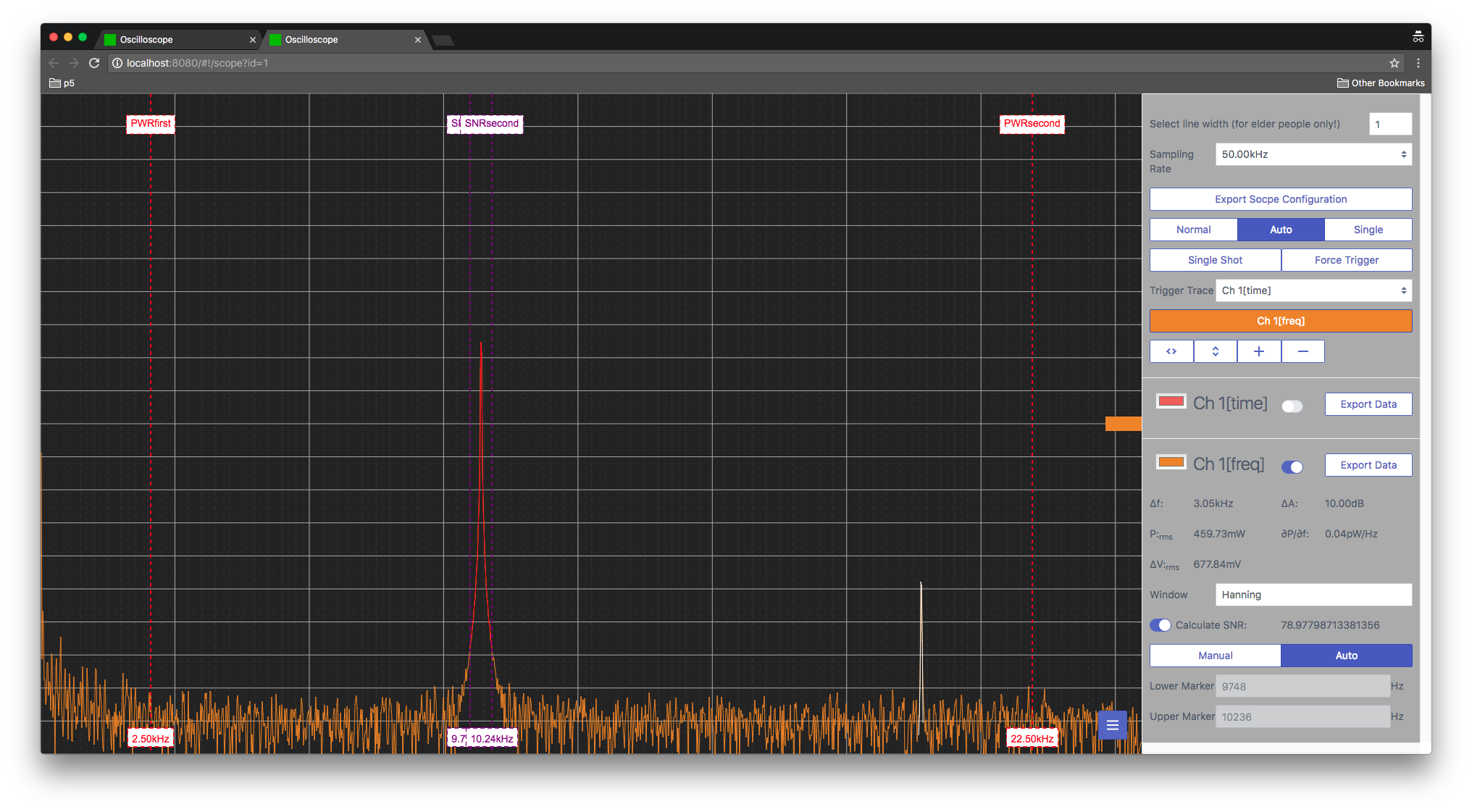Click the move up arrow icon

(x=1215, y=350)
